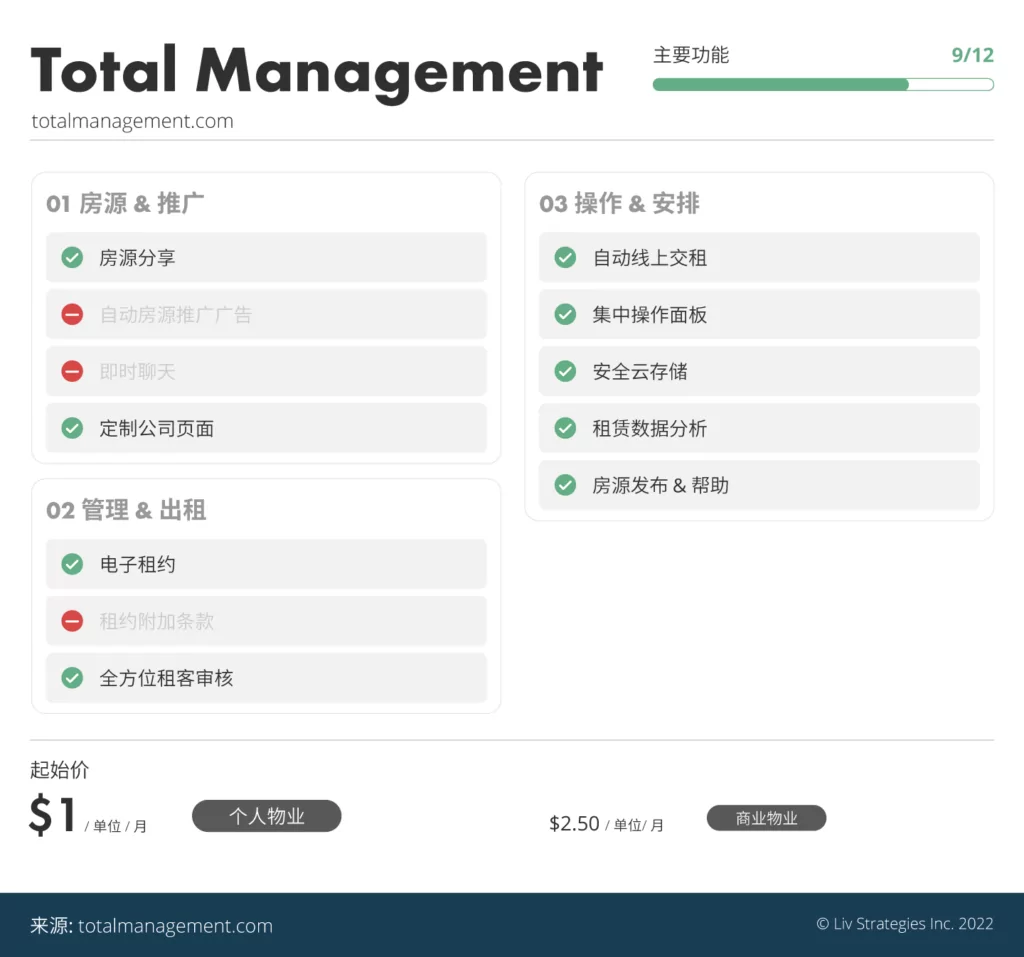
Task: Click the green check icon beside 安全云存储
Action: click(565, 372)
